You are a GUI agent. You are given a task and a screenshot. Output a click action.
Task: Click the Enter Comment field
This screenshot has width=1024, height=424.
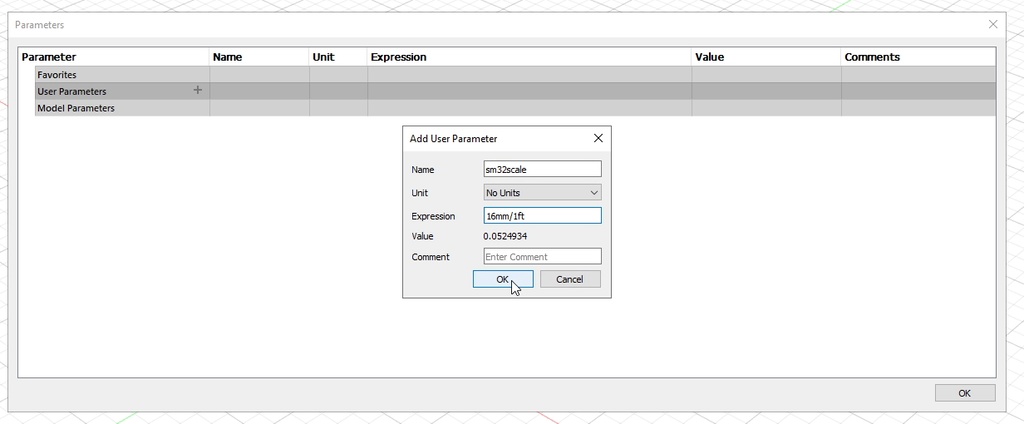tap(542, 256)
